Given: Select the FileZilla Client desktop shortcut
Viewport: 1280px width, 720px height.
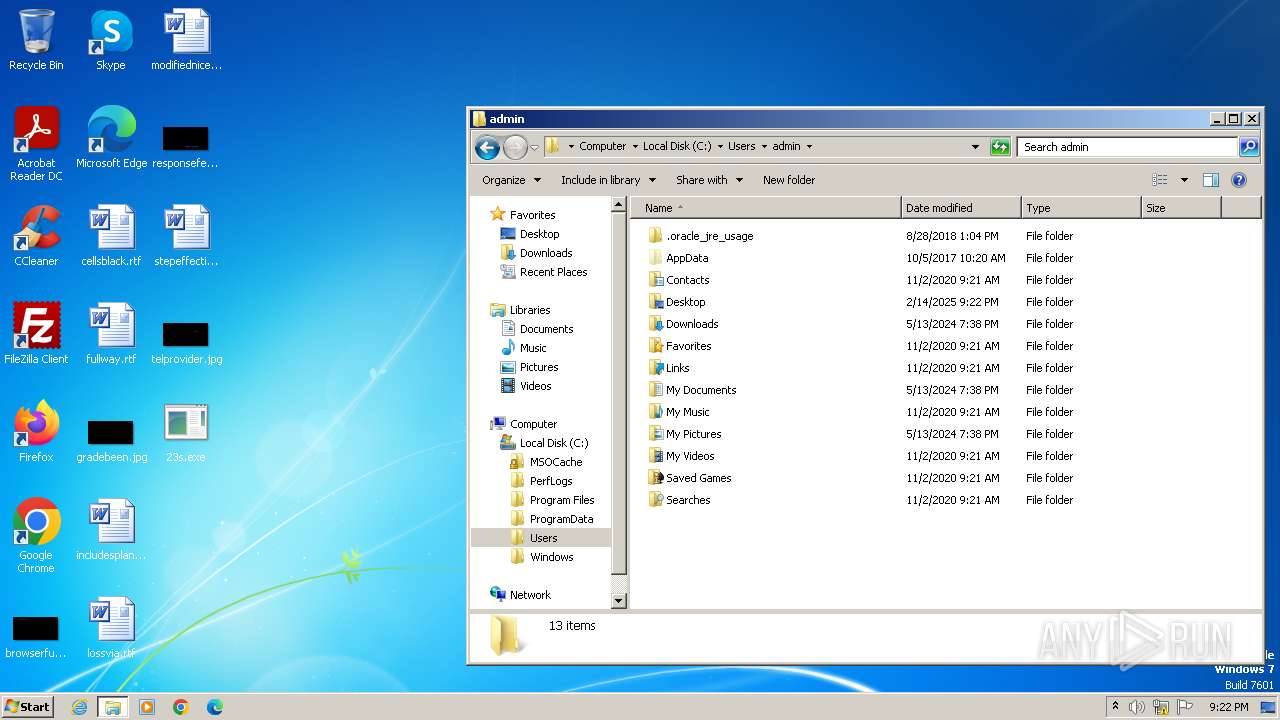Looking at the screenshot, I should 36,334.
